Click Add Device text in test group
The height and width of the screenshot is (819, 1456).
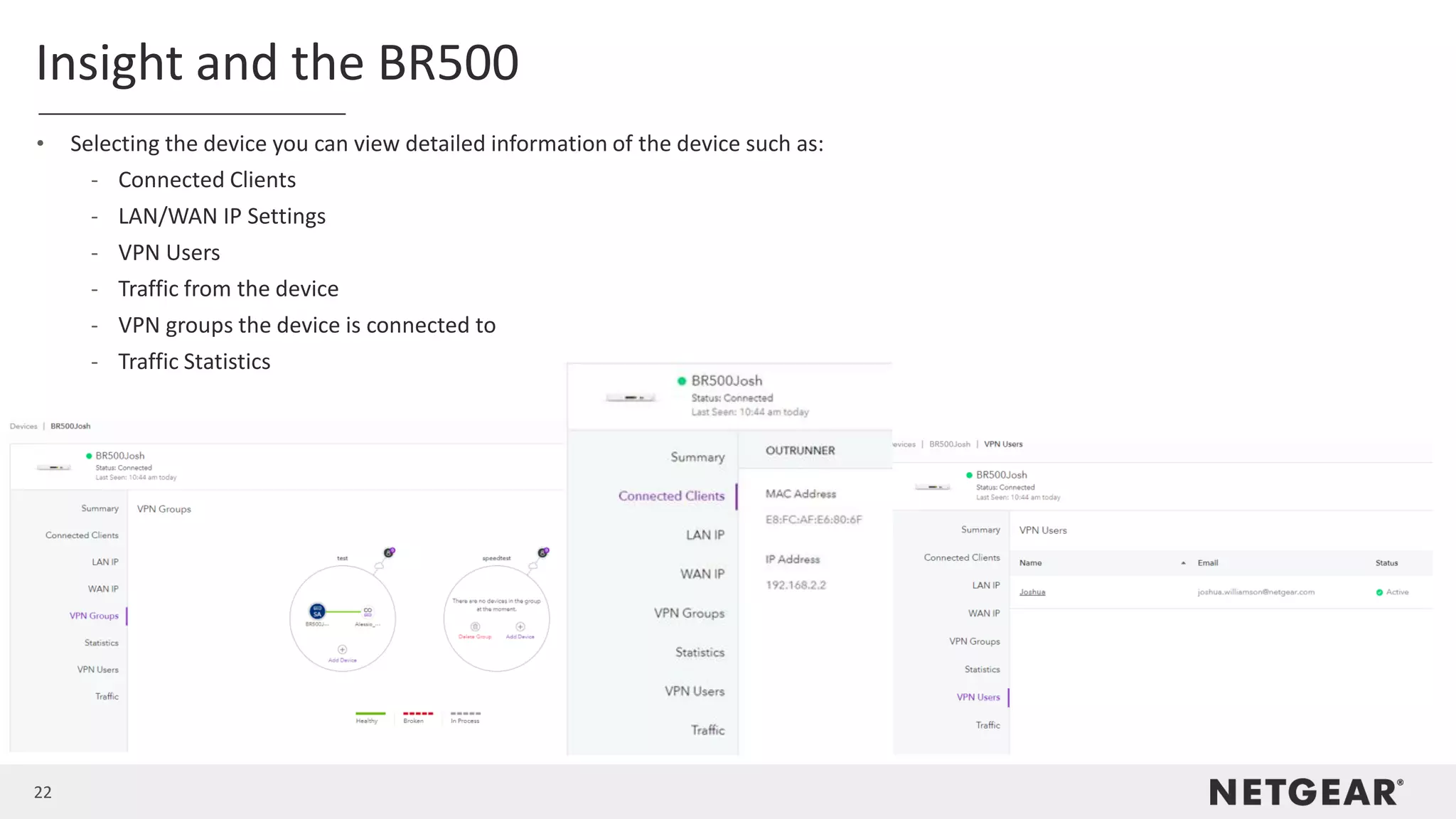(342, 660)
